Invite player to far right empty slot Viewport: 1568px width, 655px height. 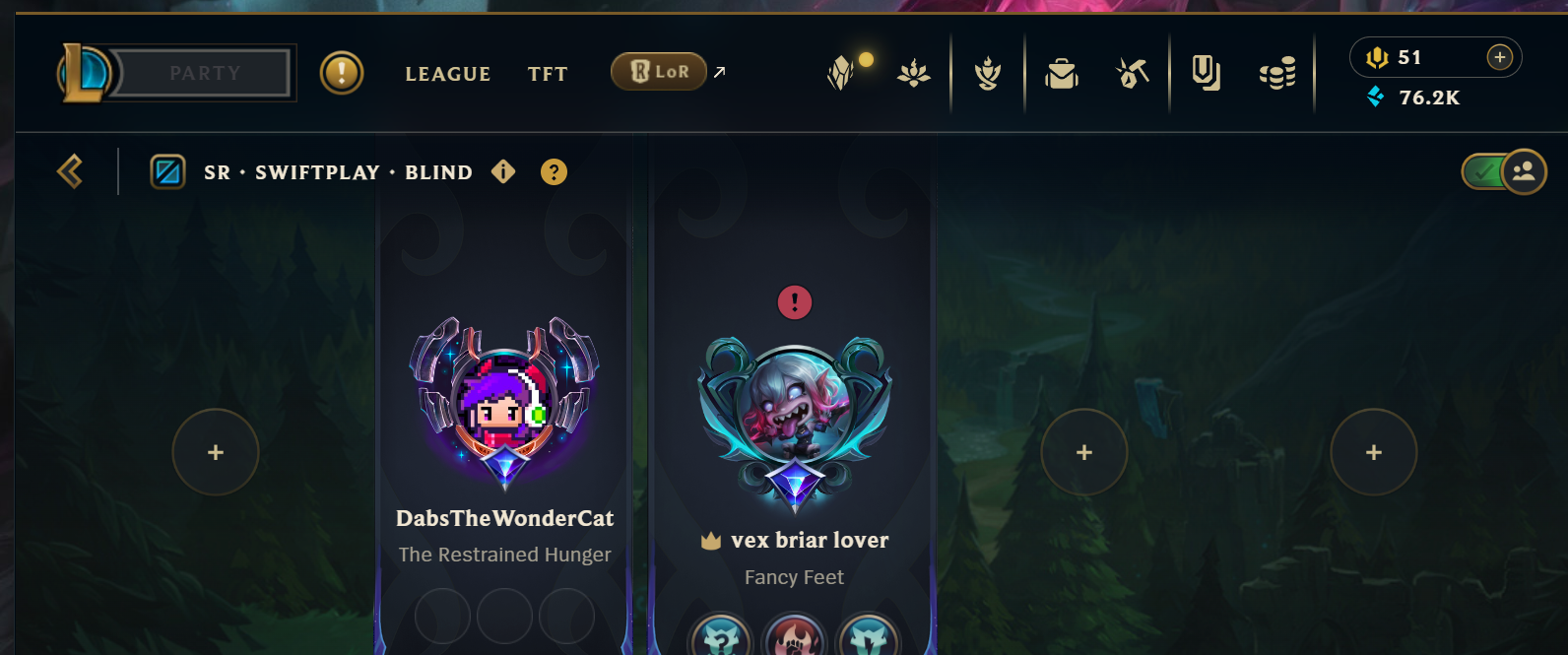pyautogui.click(x=1374, y=452)
